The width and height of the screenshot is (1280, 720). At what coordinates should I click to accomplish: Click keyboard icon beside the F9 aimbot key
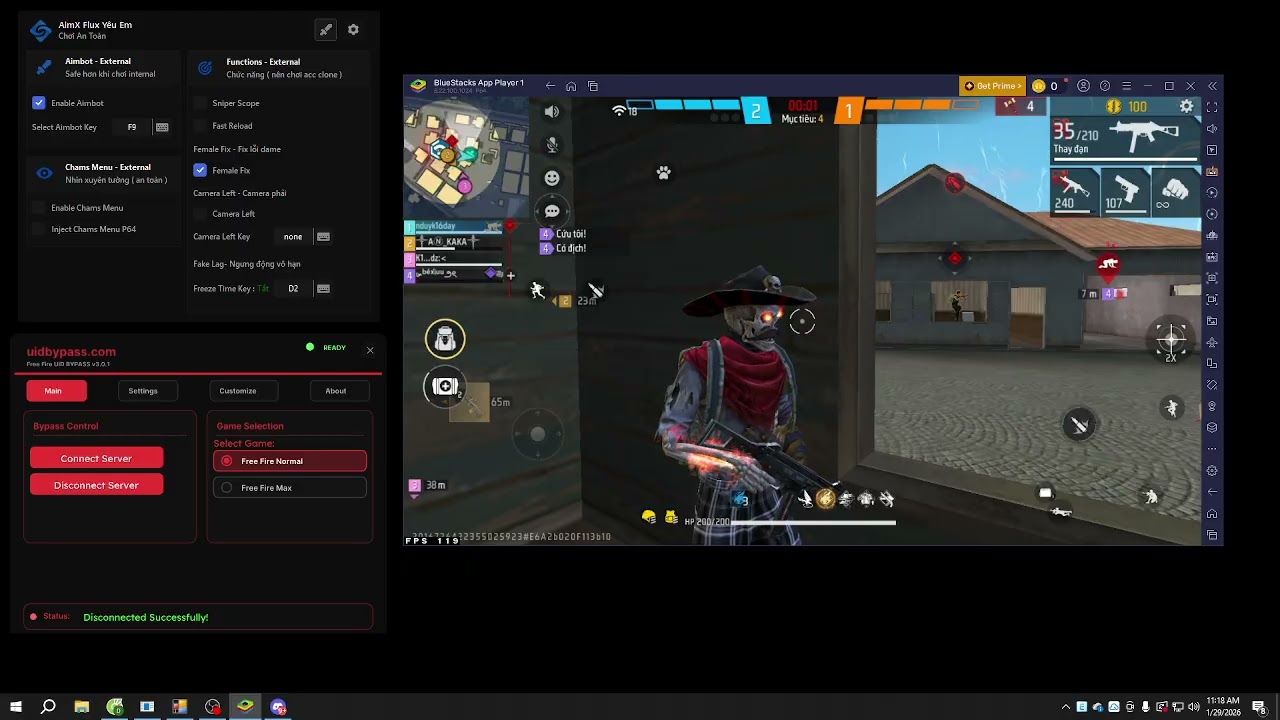click(x=162, y=127)
